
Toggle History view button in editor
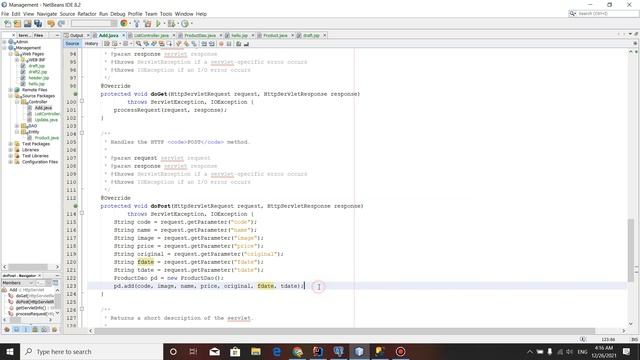click(91, 44)
